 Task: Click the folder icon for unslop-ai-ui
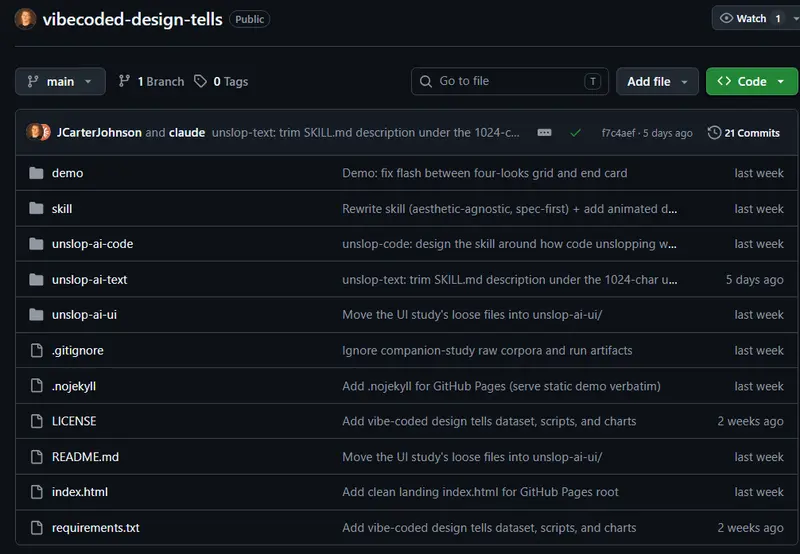pos(36,315)
